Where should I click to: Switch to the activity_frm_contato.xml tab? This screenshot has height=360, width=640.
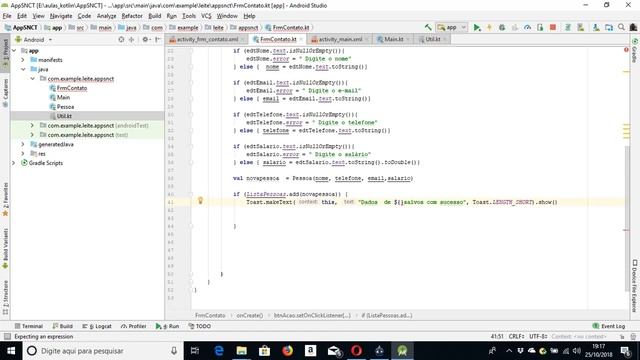[207, 39]
